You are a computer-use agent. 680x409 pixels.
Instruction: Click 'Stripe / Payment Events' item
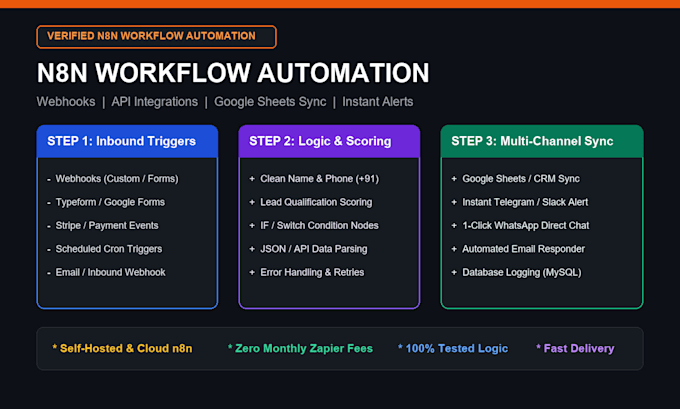[107, 226]
